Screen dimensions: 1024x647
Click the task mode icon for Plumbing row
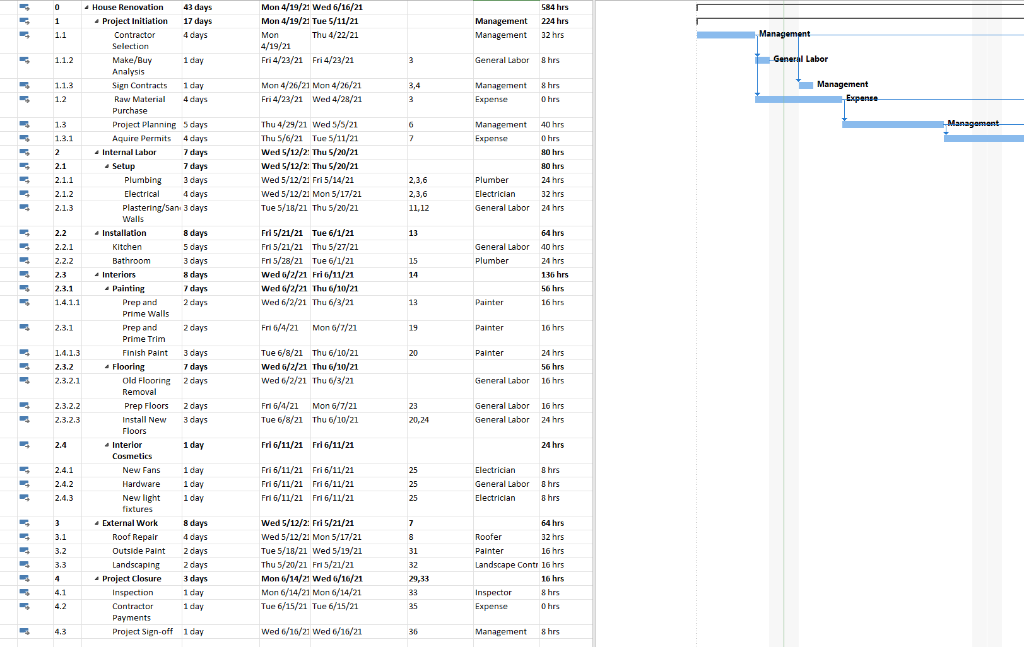pyautogui.click(x=24, y=180)
